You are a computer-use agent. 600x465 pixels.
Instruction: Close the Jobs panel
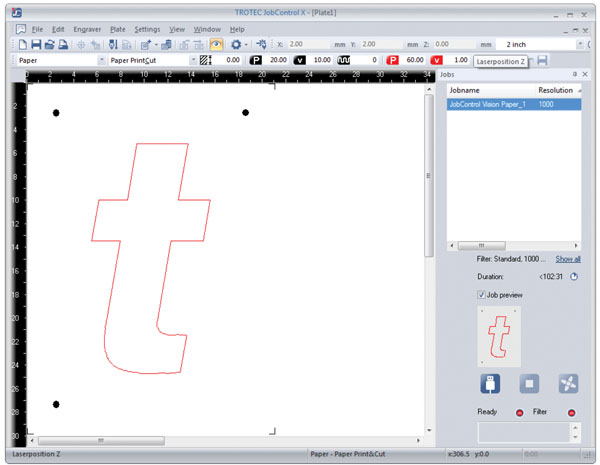tap(585, 74)
